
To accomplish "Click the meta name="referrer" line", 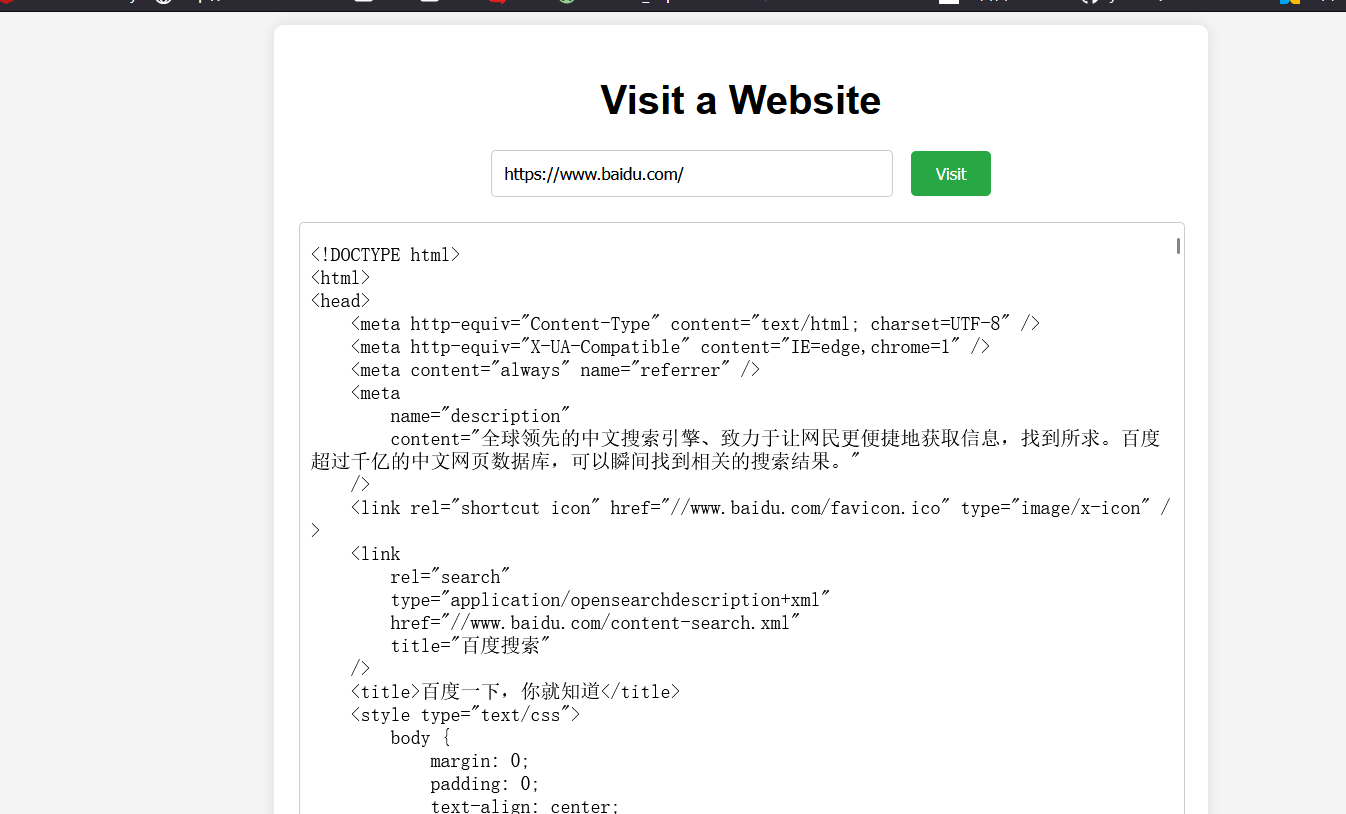I will (x=556, y=370).
